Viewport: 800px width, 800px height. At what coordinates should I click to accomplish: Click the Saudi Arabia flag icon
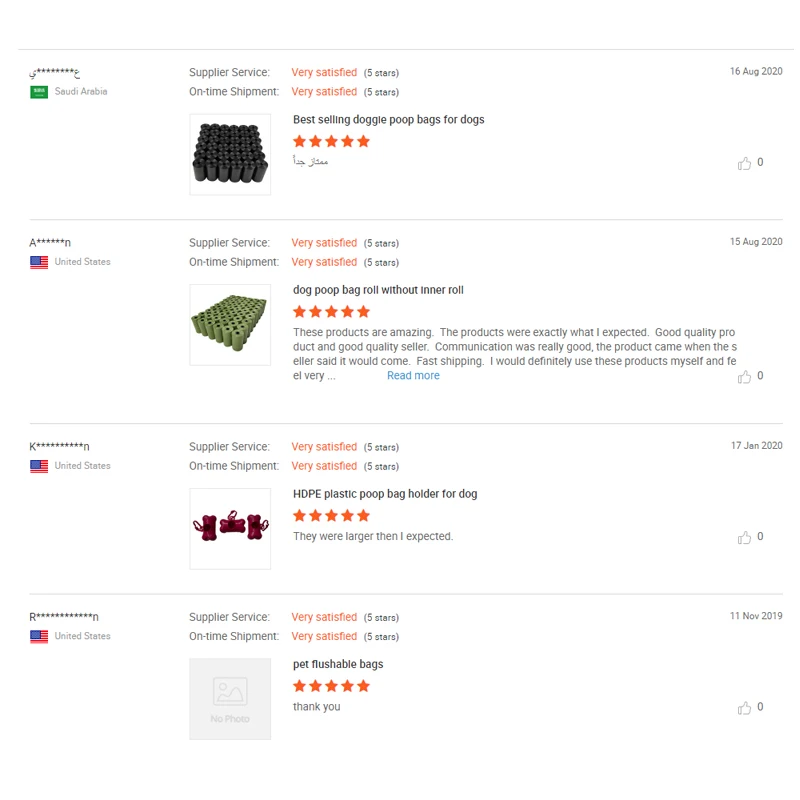click(x=39, y=92)
